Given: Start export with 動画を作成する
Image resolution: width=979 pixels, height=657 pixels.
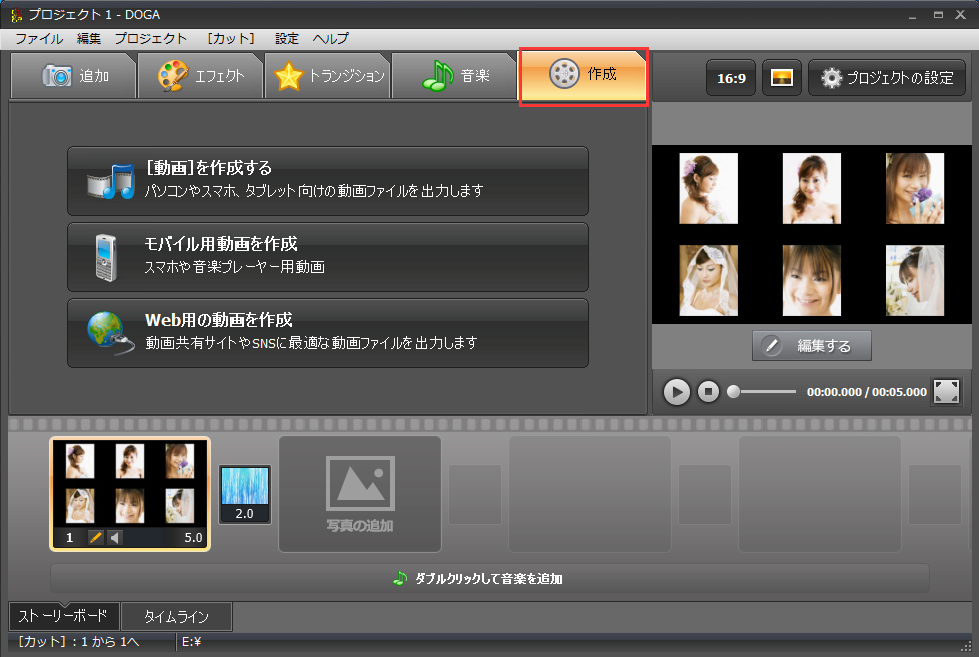Looking at the screenshot, I should [328, 181].
